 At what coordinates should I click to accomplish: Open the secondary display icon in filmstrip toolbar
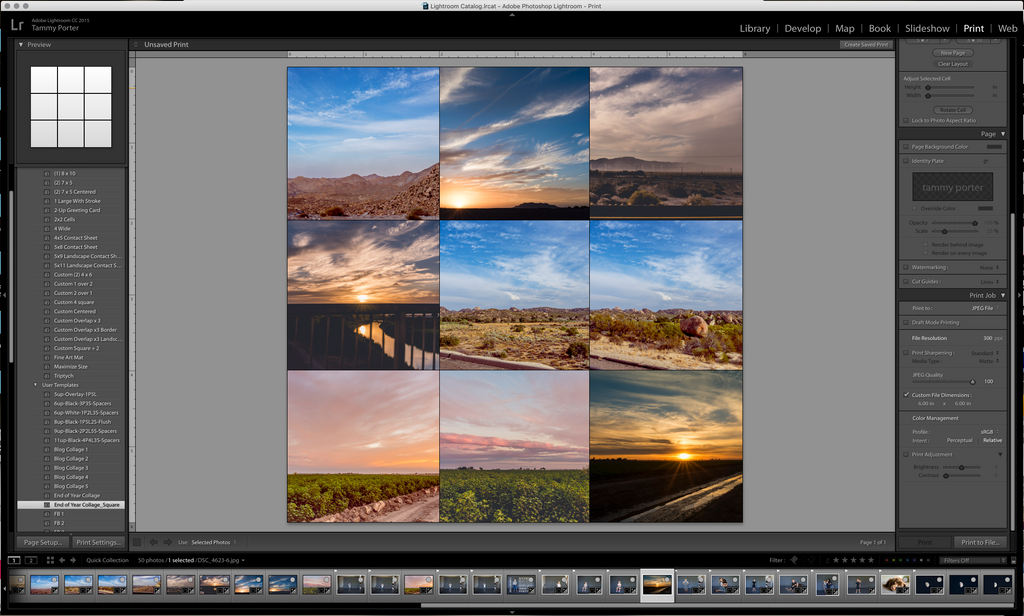pos(32,560)
